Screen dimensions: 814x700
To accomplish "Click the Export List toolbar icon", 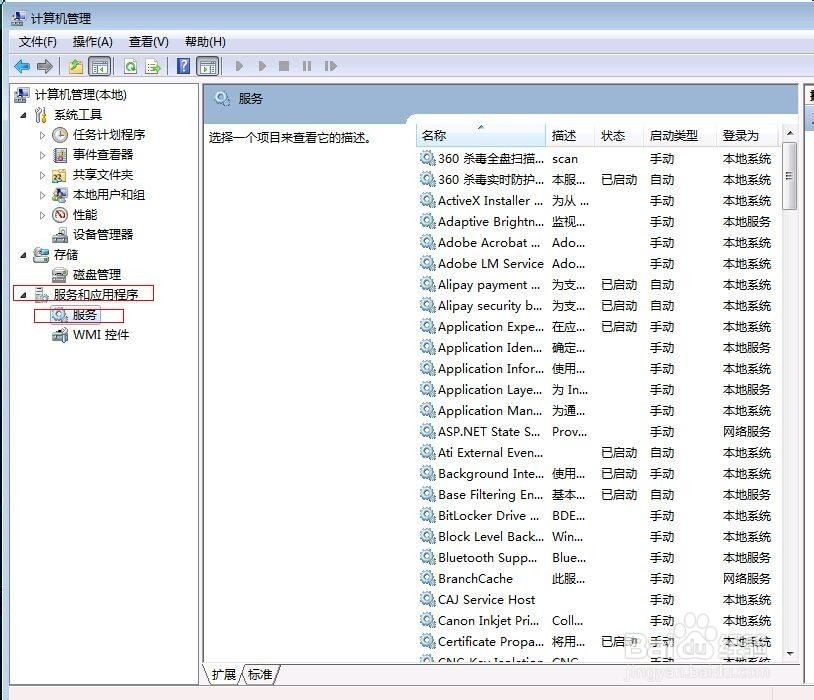I will click(x=153, y=66).
